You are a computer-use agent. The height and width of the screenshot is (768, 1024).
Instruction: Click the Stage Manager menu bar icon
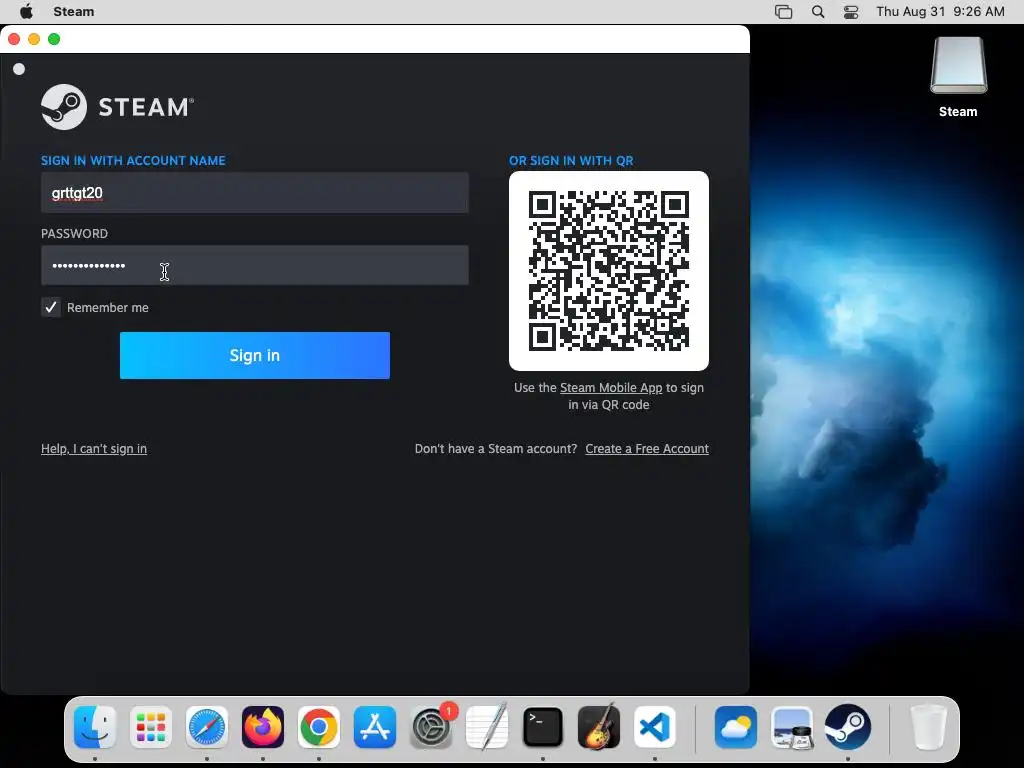coord(784,12)
